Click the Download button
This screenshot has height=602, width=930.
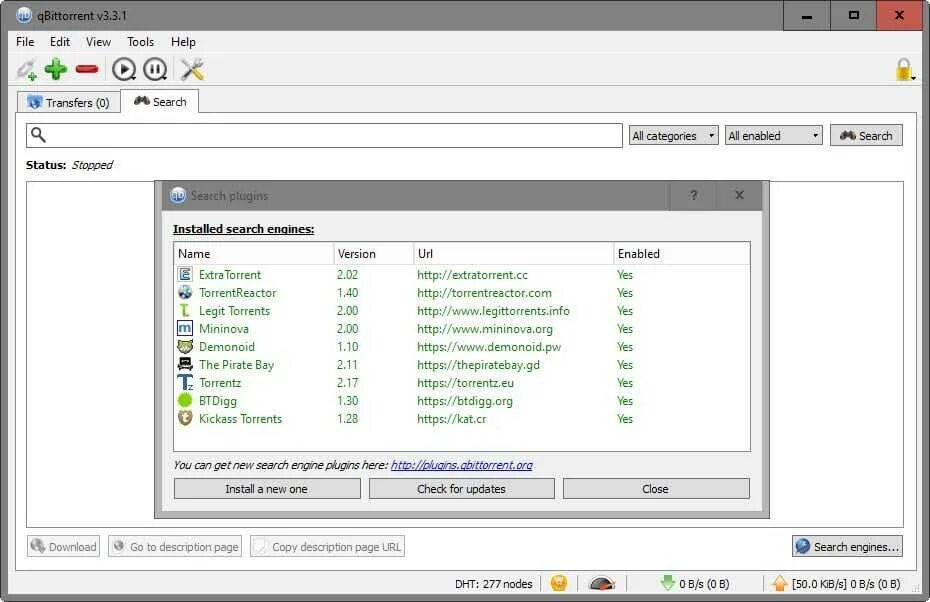coord(63,546)
